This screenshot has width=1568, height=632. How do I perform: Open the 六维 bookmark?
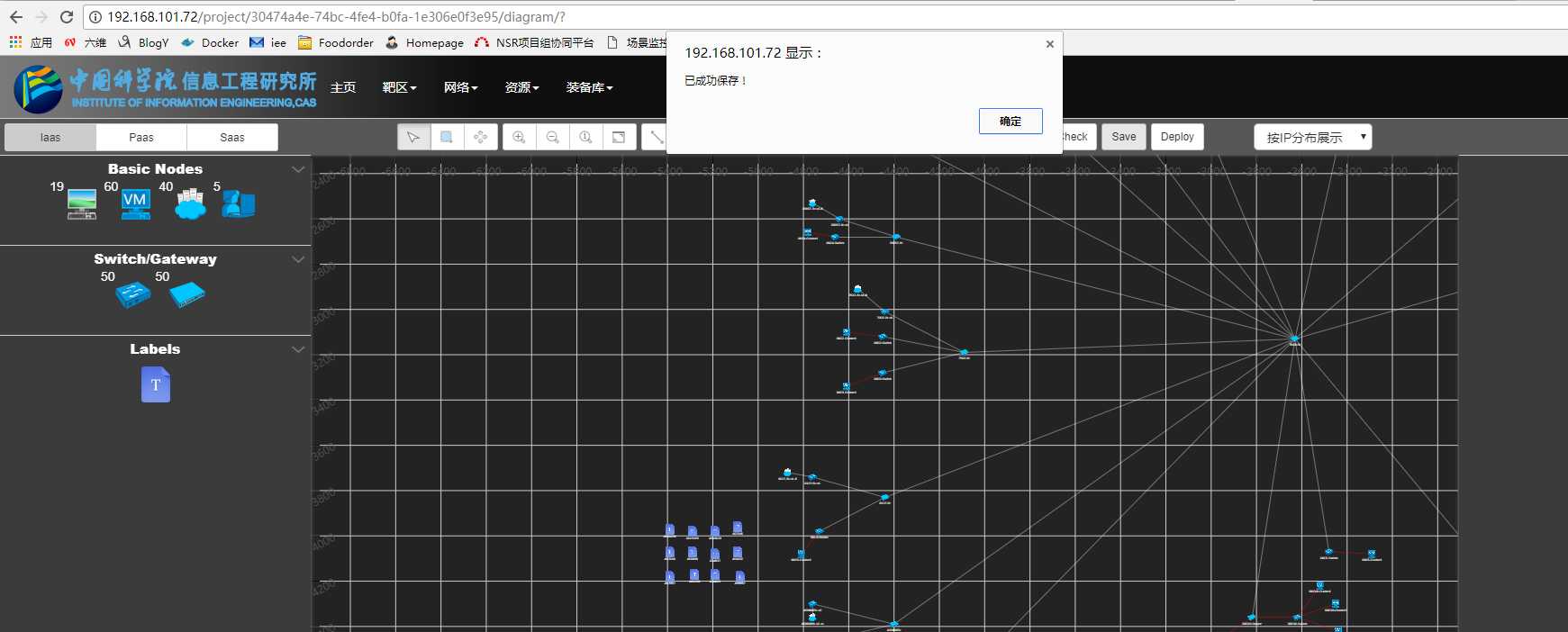[85, 42]
